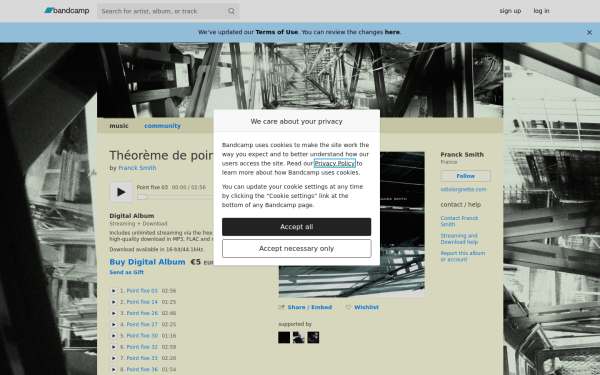
Task: Play track 7 Point fixe 33
Action: pos(113,358)
